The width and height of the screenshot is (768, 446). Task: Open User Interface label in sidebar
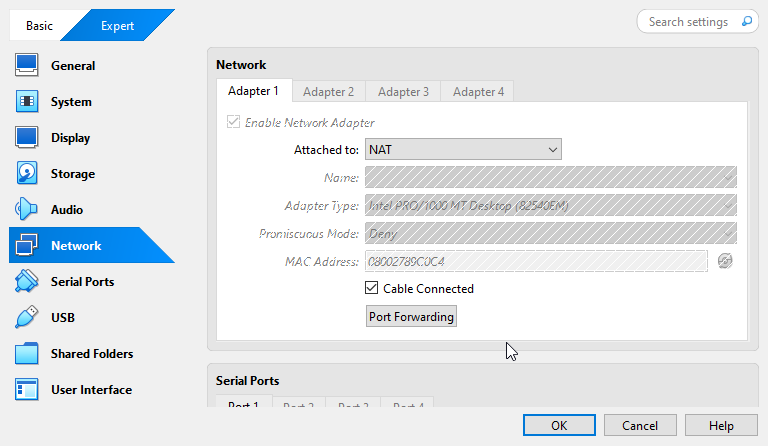92,390
